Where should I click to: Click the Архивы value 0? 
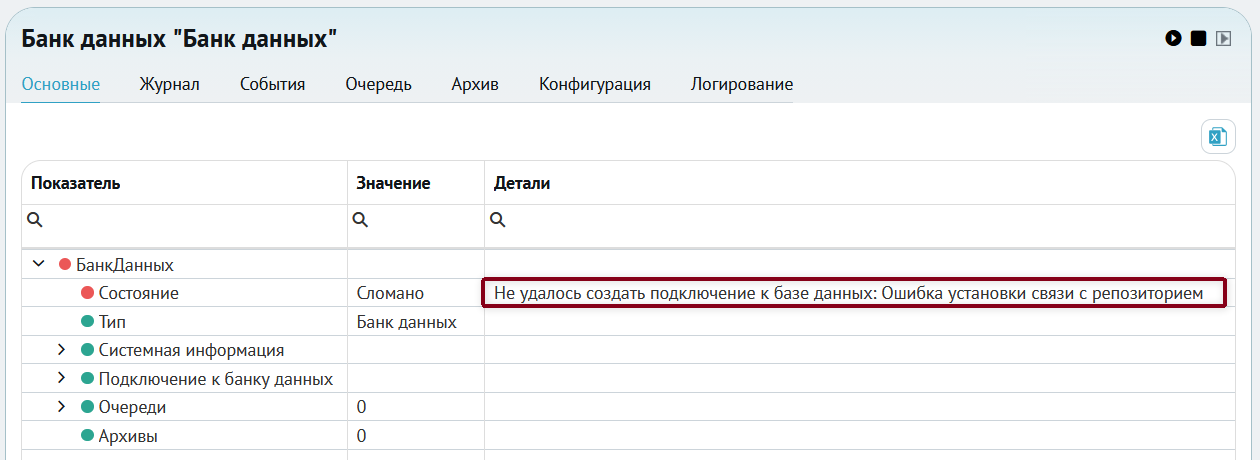(x=362, y=436)
